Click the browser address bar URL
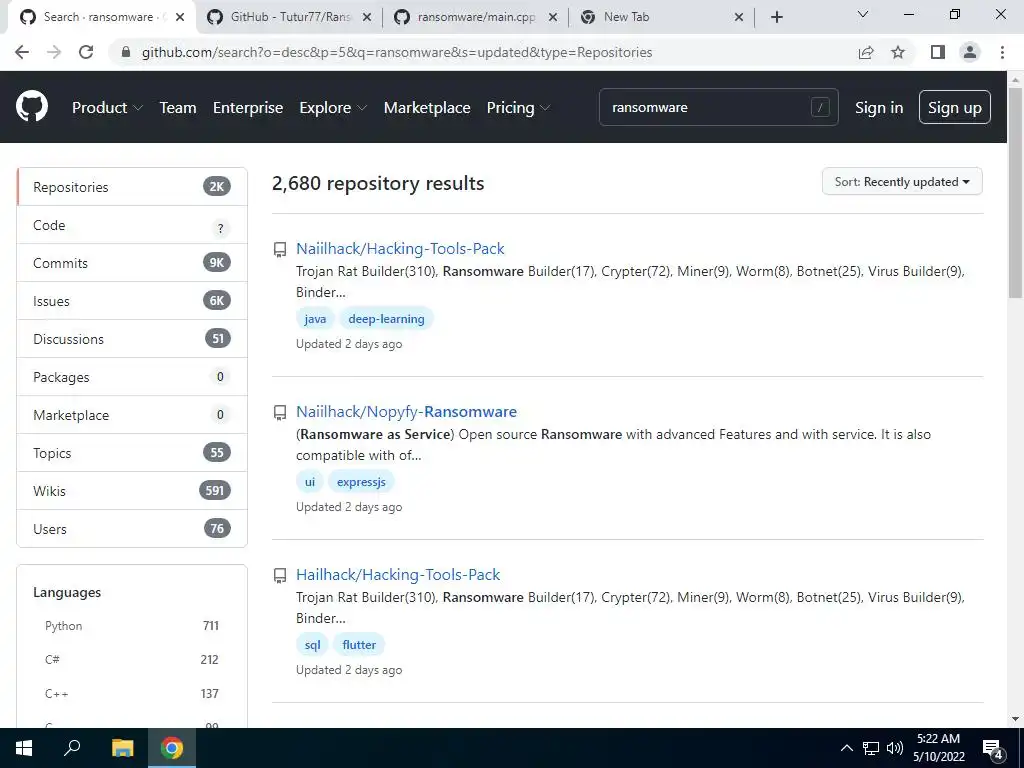Viewport: 1024px width, 768px height. click(x=397, y=52)
